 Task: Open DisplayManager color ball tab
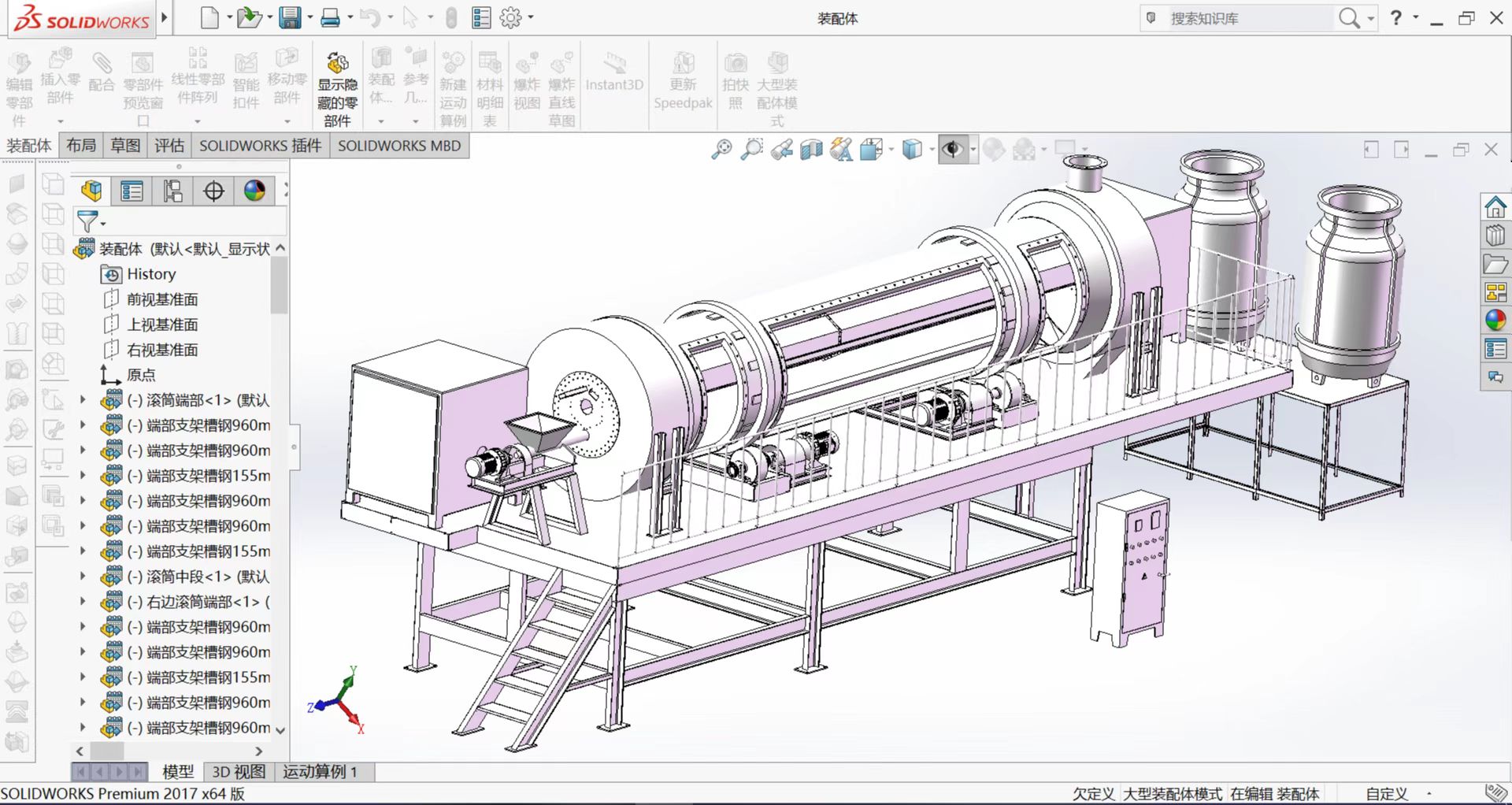pyautogui.click(x=254, y=191)
